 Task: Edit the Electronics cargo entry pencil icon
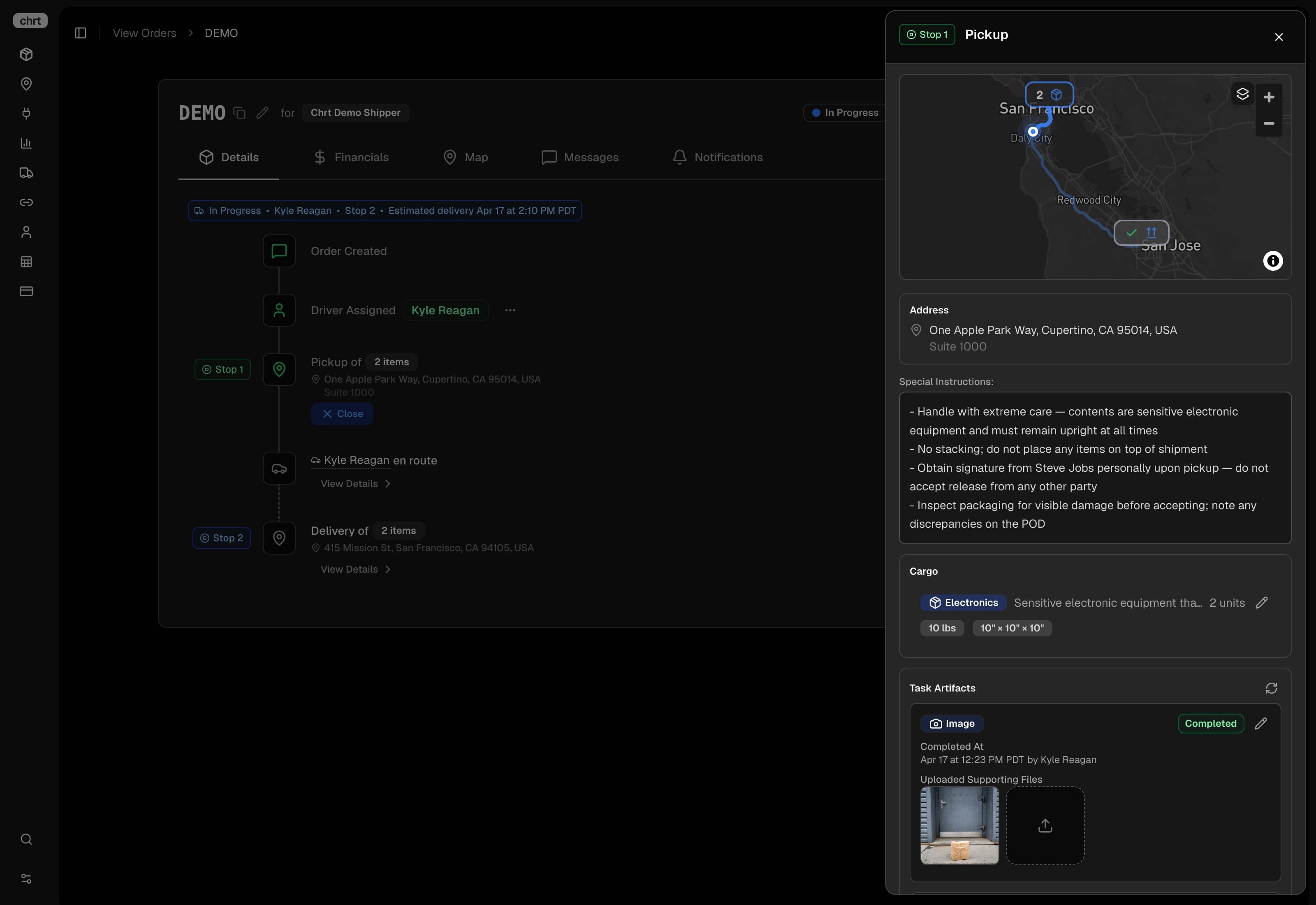pos(1263,603)
